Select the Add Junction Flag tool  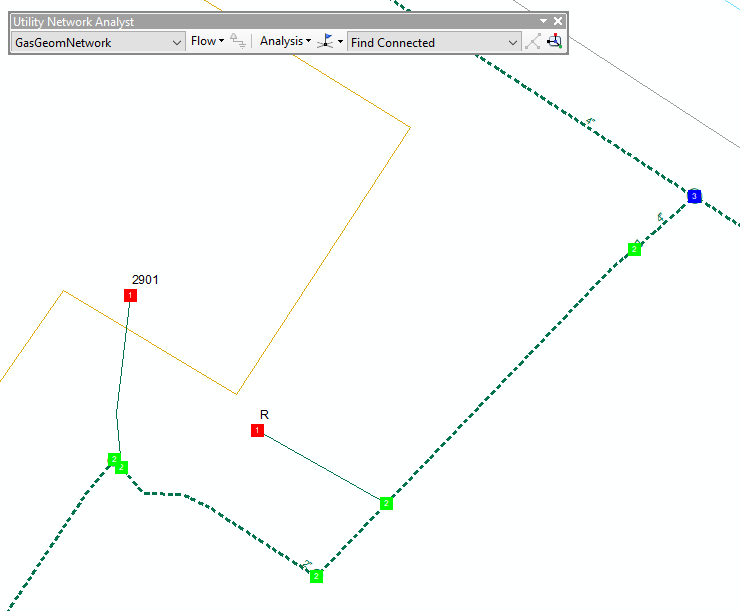325,41
